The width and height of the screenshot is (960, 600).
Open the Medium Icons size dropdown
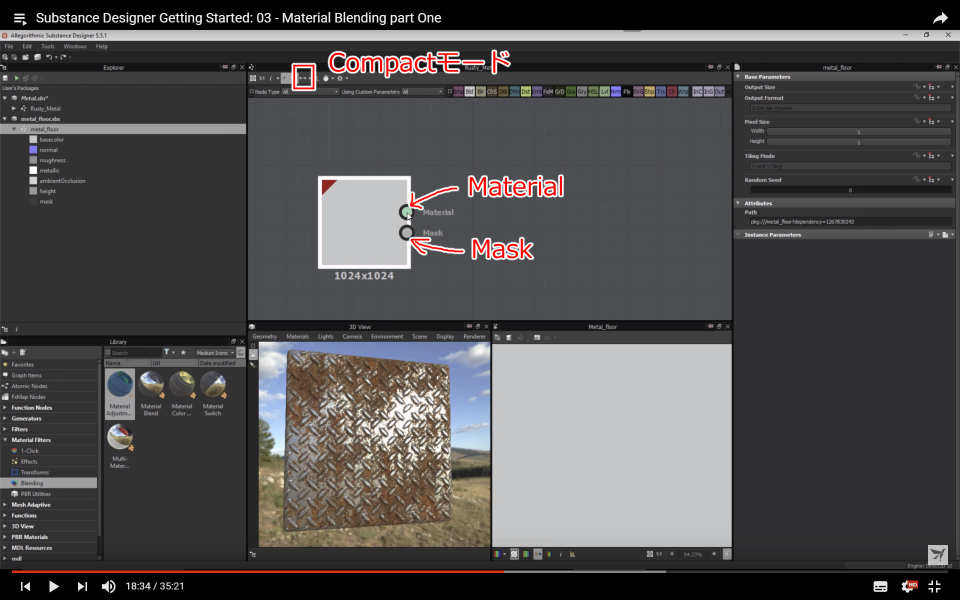(215, 353)
